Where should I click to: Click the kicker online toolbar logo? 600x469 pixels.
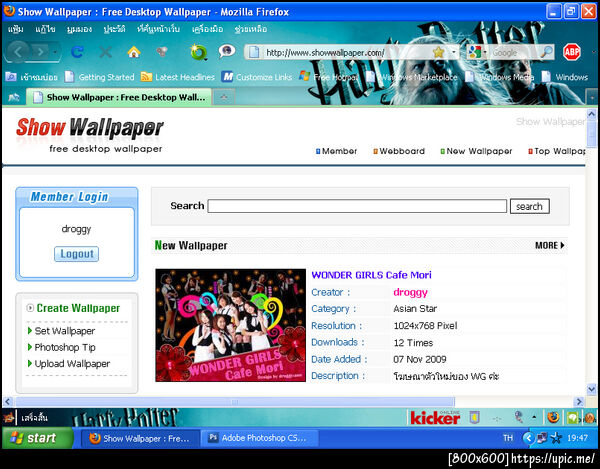tap(435, 418)
